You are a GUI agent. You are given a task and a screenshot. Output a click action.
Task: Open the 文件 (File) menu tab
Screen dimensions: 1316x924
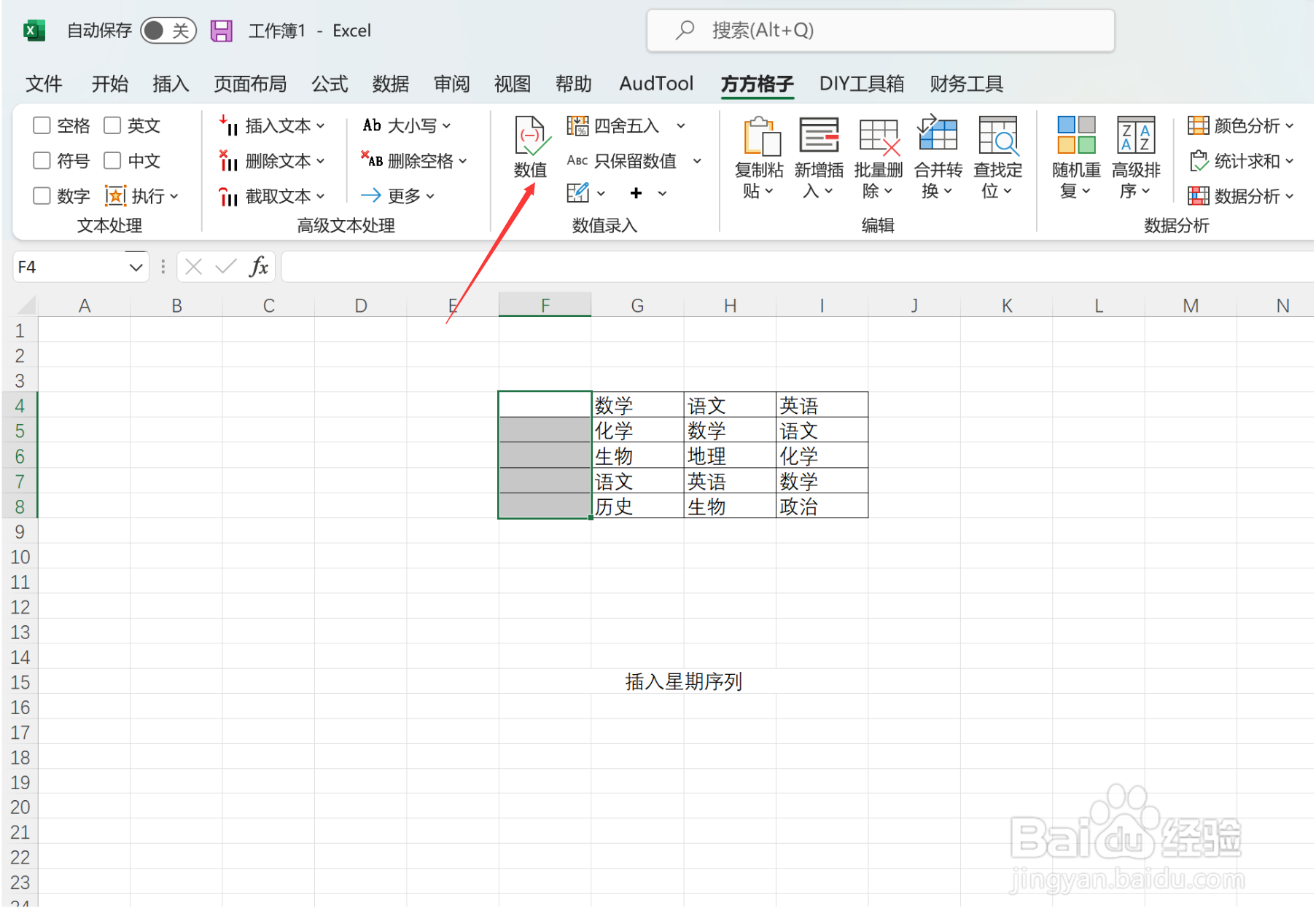coord(44,84)
